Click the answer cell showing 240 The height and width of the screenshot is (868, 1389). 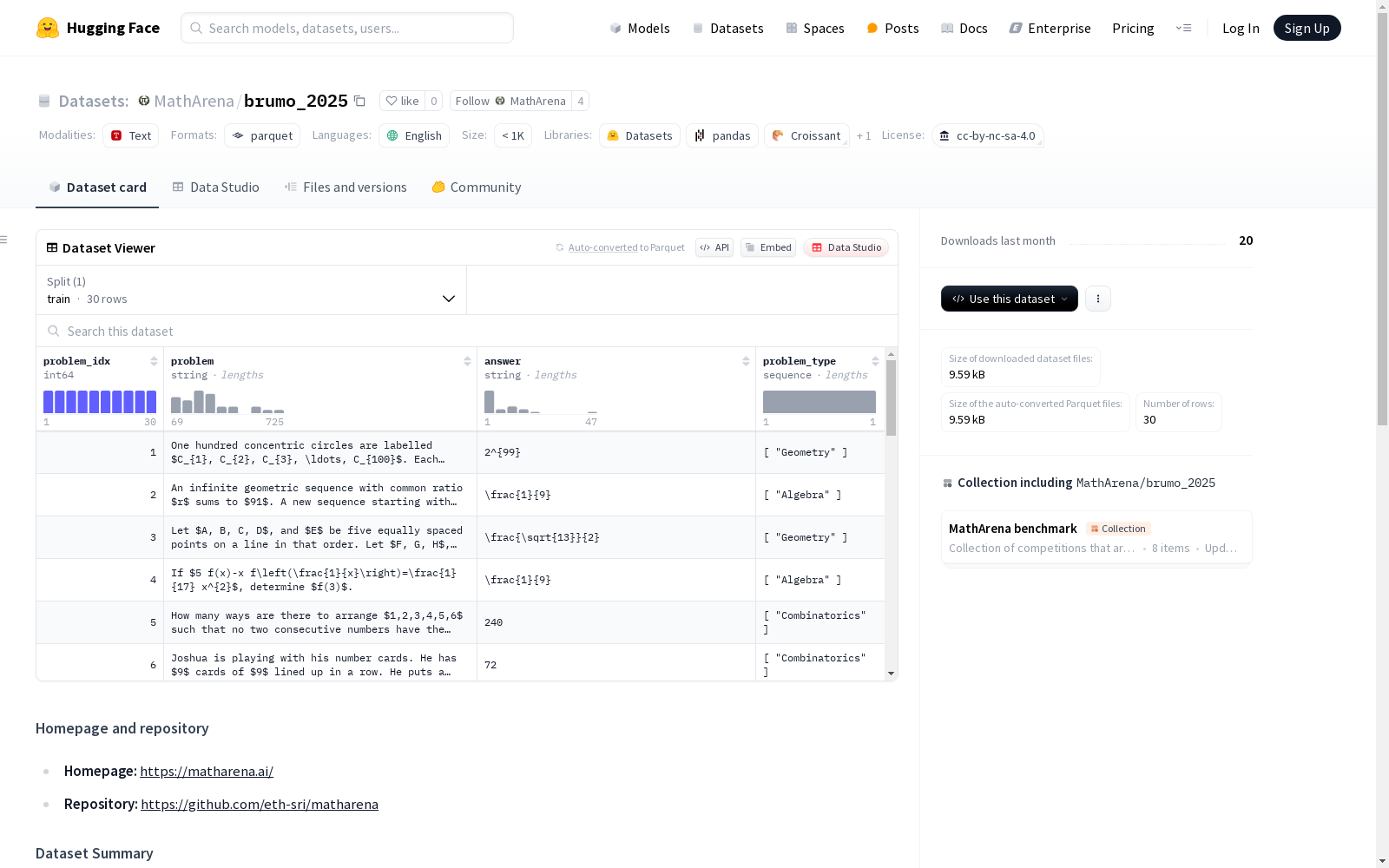coord(616,622)
